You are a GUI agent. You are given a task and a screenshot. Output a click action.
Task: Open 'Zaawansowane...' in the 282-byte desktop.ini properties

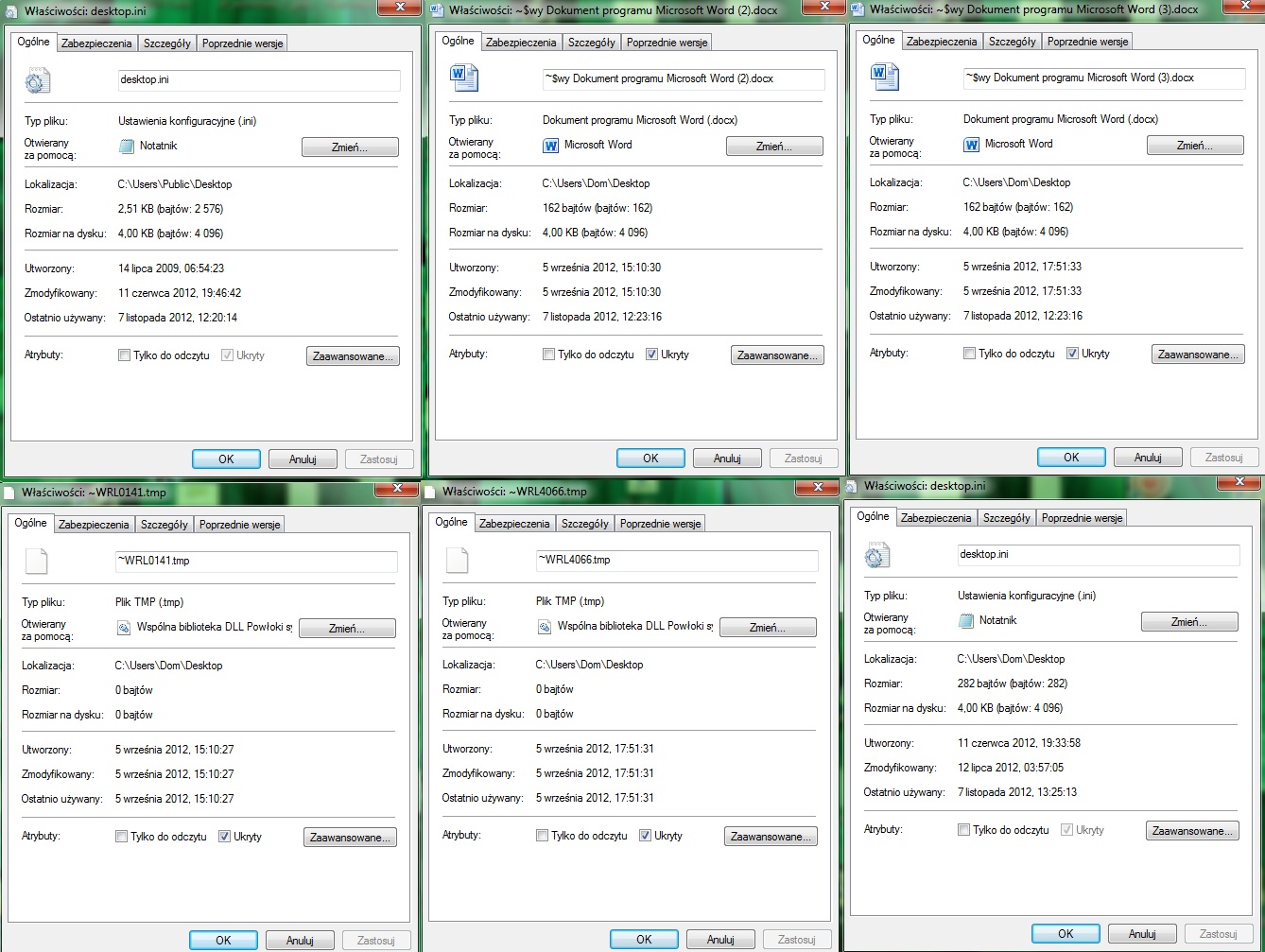coord(1191,831)
